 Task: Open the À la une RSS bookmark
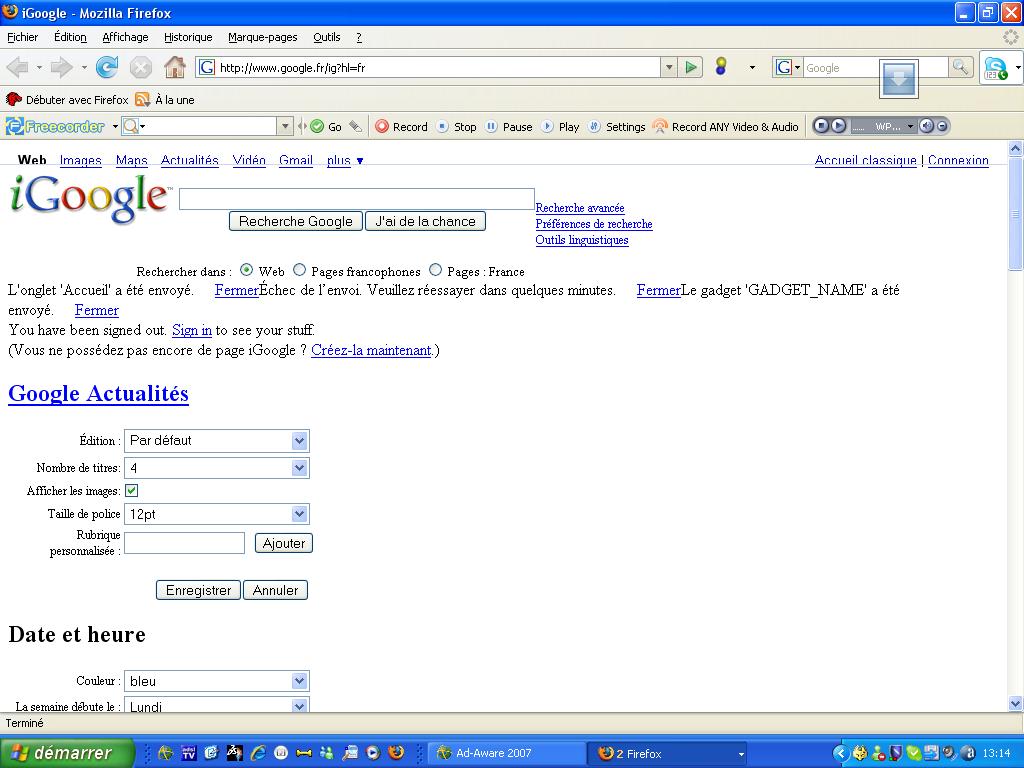[x=165, y=100]
